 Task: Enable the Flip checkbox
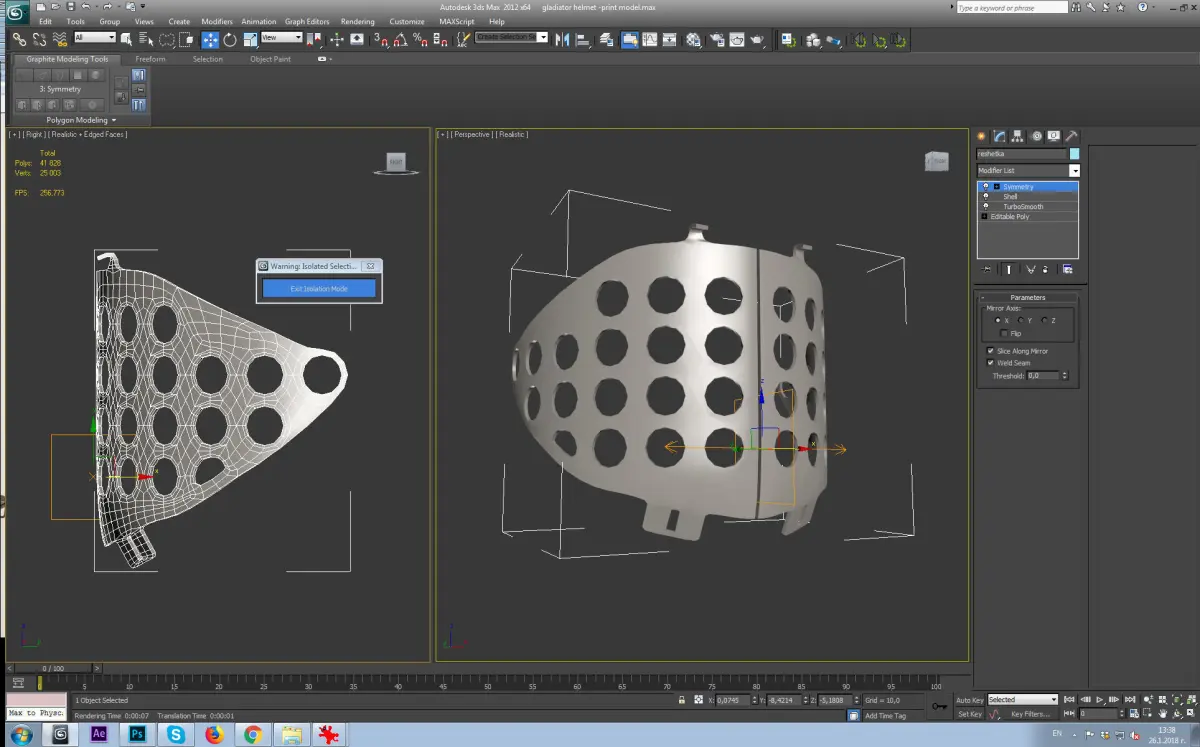[1004, 333]
